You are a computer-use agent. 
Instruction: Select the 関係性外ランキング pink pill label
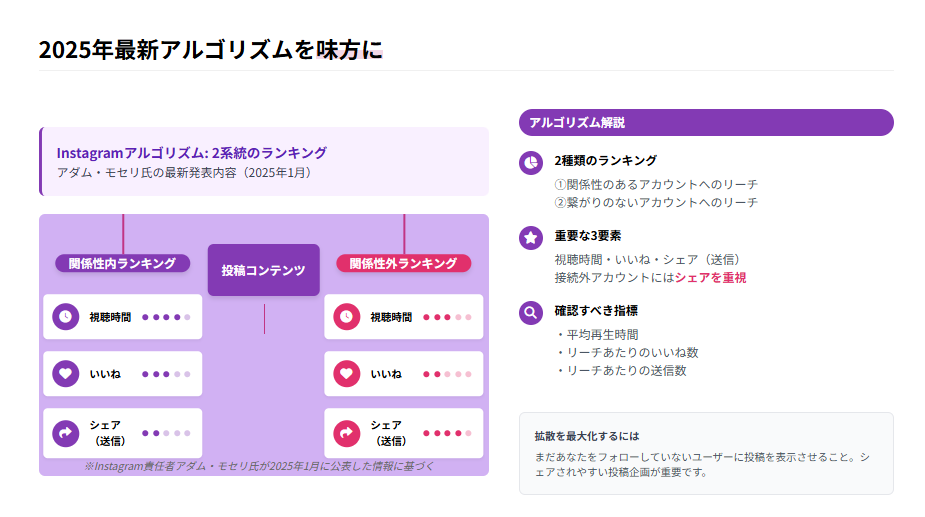pyautogui.click(x=403, y=263)
